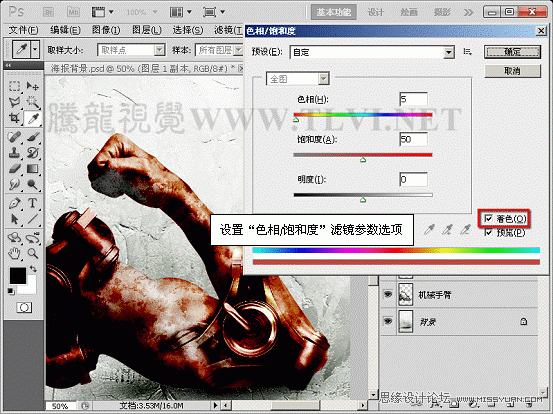Open the tool preset picker arrow

point(35,49)
